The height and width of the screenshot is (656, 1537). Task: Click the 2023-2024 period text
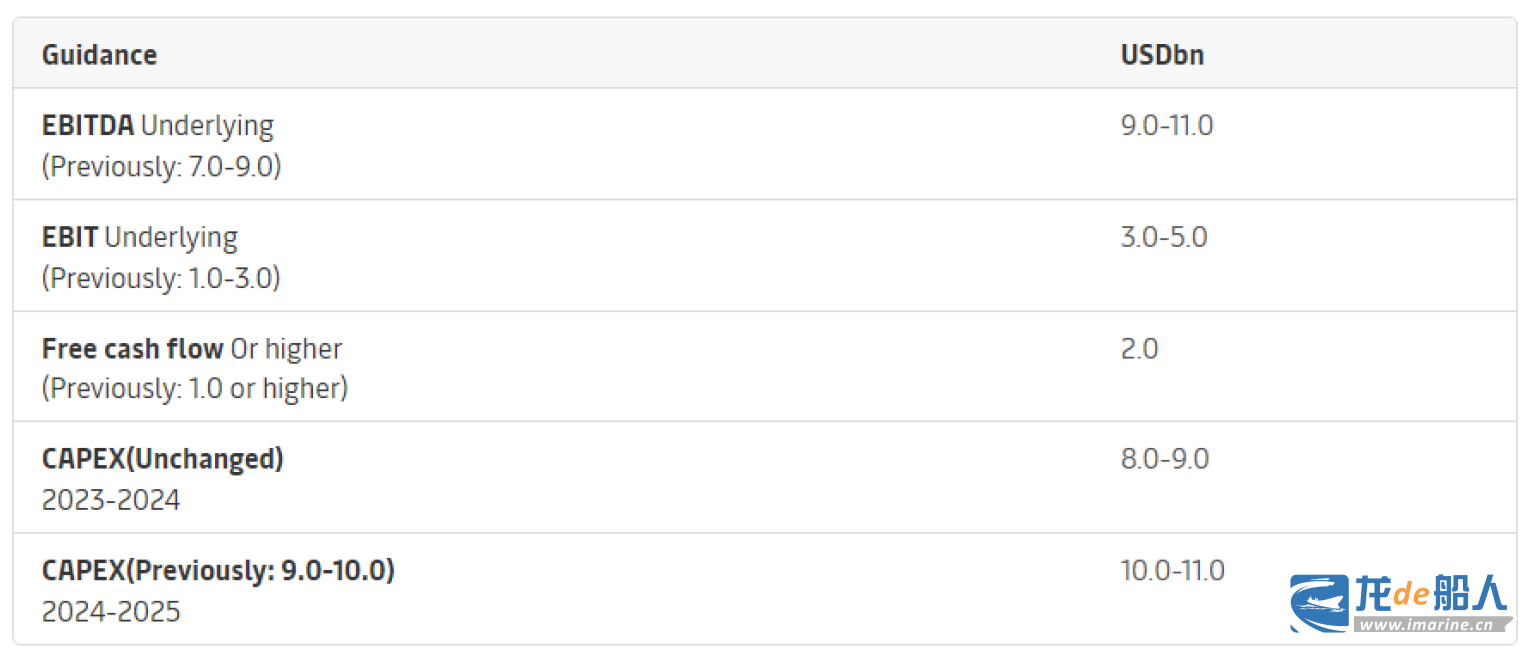pos(111,499)
